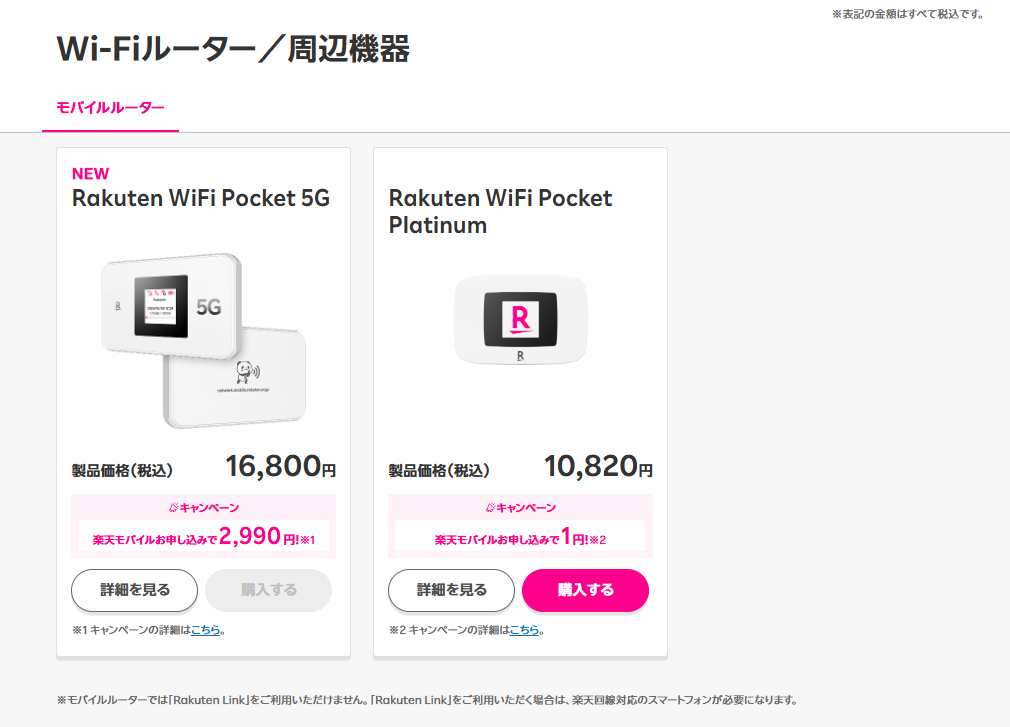Click the 2,990円 campaign banner

click(x=203, y=537)
